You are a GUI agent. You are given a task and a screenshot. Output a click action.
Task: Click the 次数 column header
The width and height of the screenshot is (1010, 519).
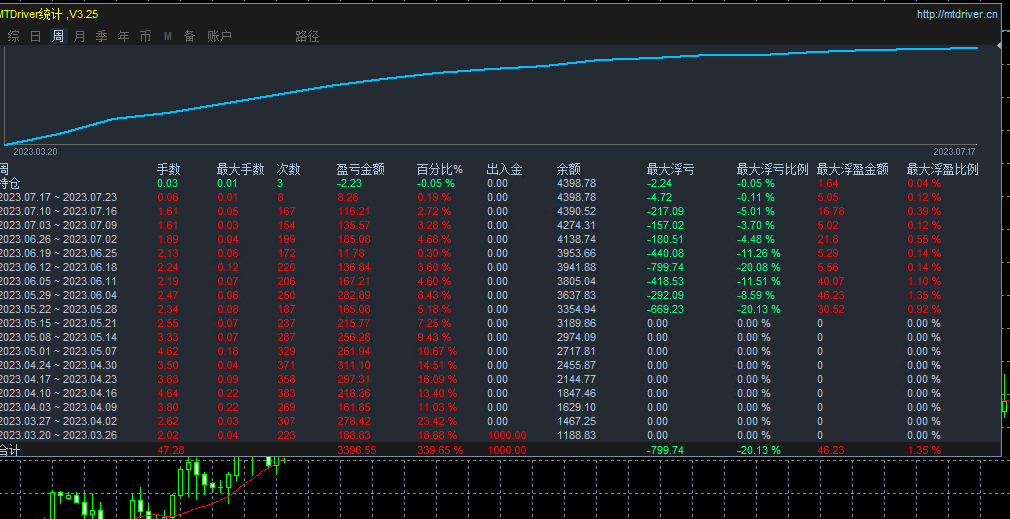[288, 169]
